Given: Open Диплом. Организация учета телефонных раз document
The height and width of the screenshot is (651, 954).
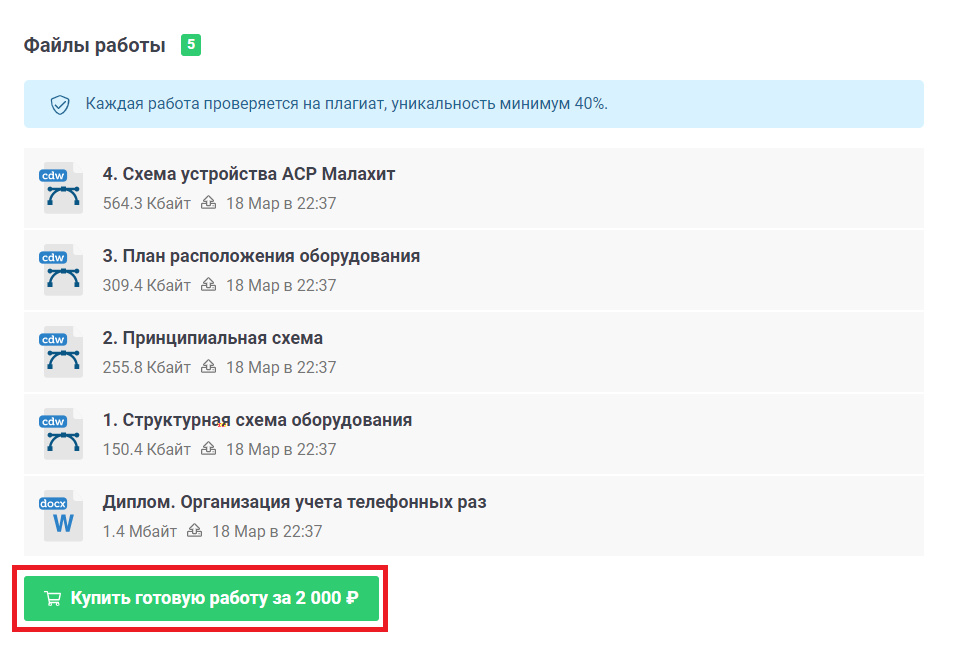Looking at the screenshot, I should (294, 502).
